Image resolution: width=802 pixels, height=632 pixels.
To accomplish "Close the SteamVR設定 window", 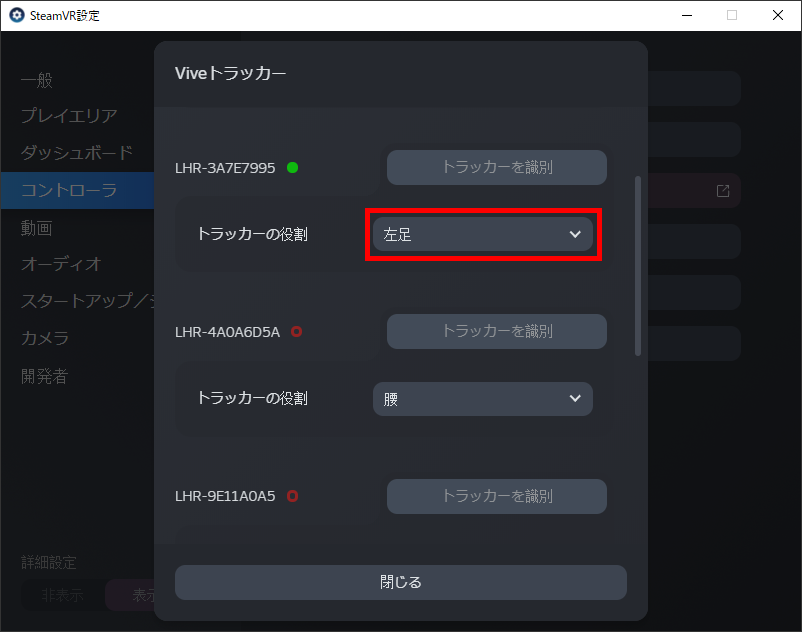I will pyautogui.click(x=778, y=15).
